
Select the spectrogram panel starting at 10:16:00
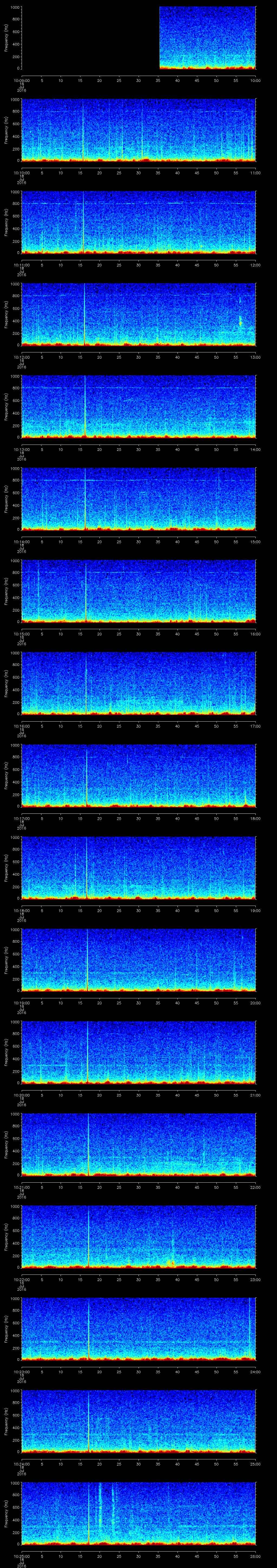(x=138, y=683)
